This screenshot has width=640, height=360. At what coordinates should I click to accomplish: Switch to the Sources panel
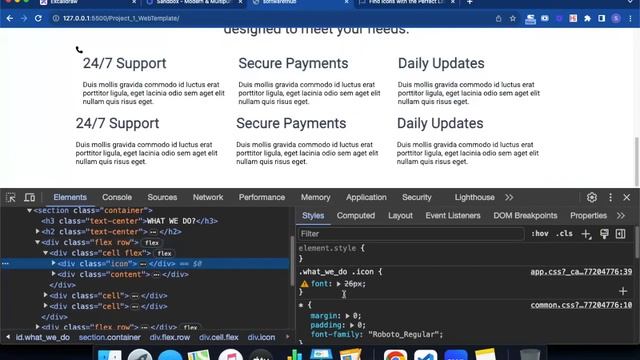tap(162, 198)
